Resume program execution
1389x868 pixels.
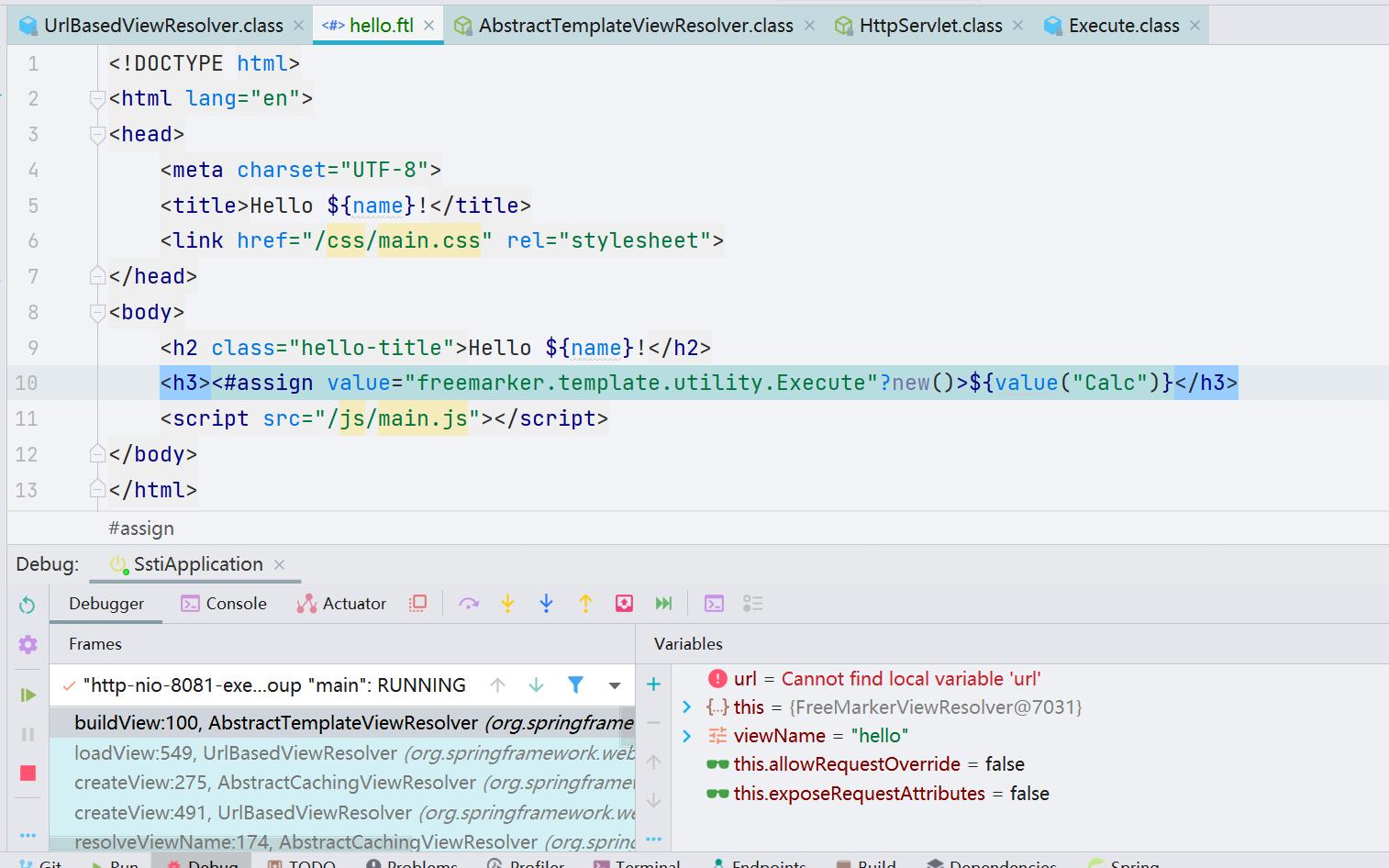coord(27,695)
